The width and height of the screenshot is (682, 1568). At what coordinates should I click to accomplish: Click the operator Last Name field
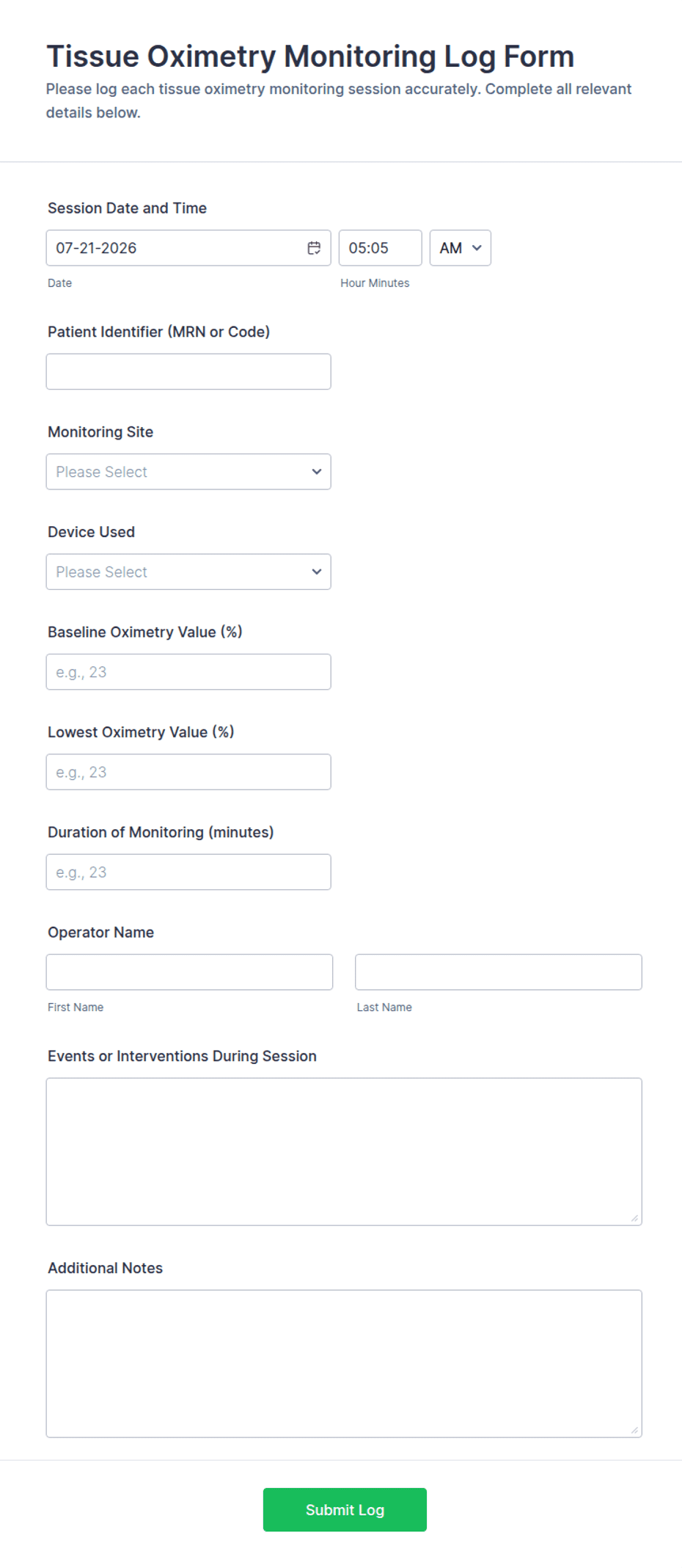(499, 972)
